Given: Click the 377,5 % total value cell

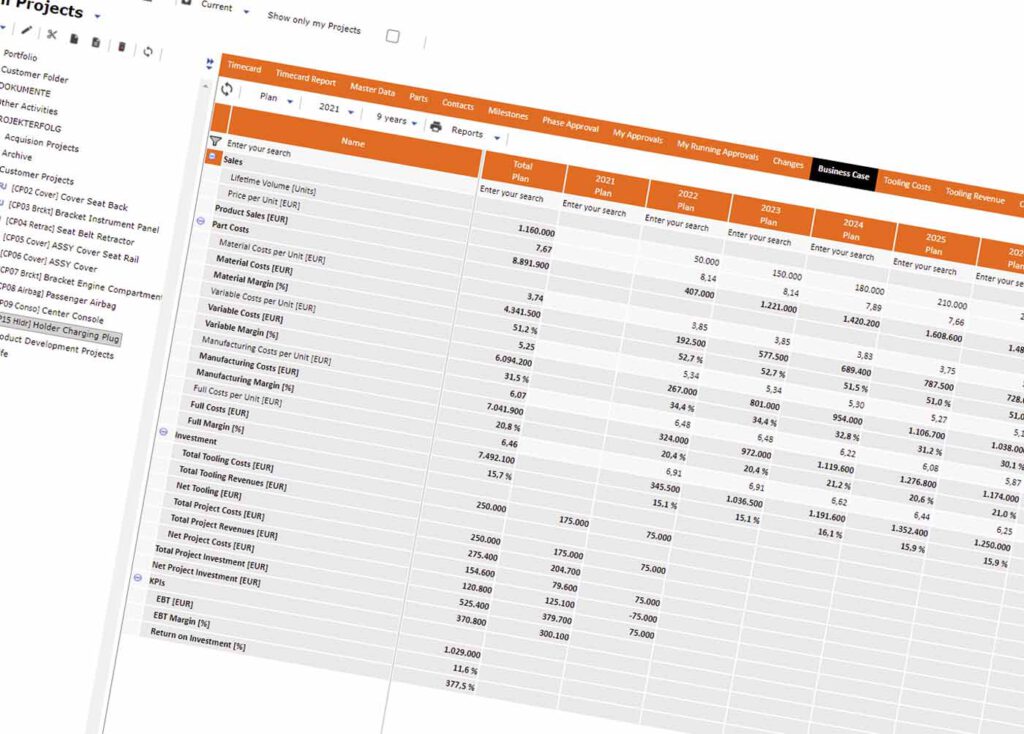Looking at the screenshot, I should 460,685.
